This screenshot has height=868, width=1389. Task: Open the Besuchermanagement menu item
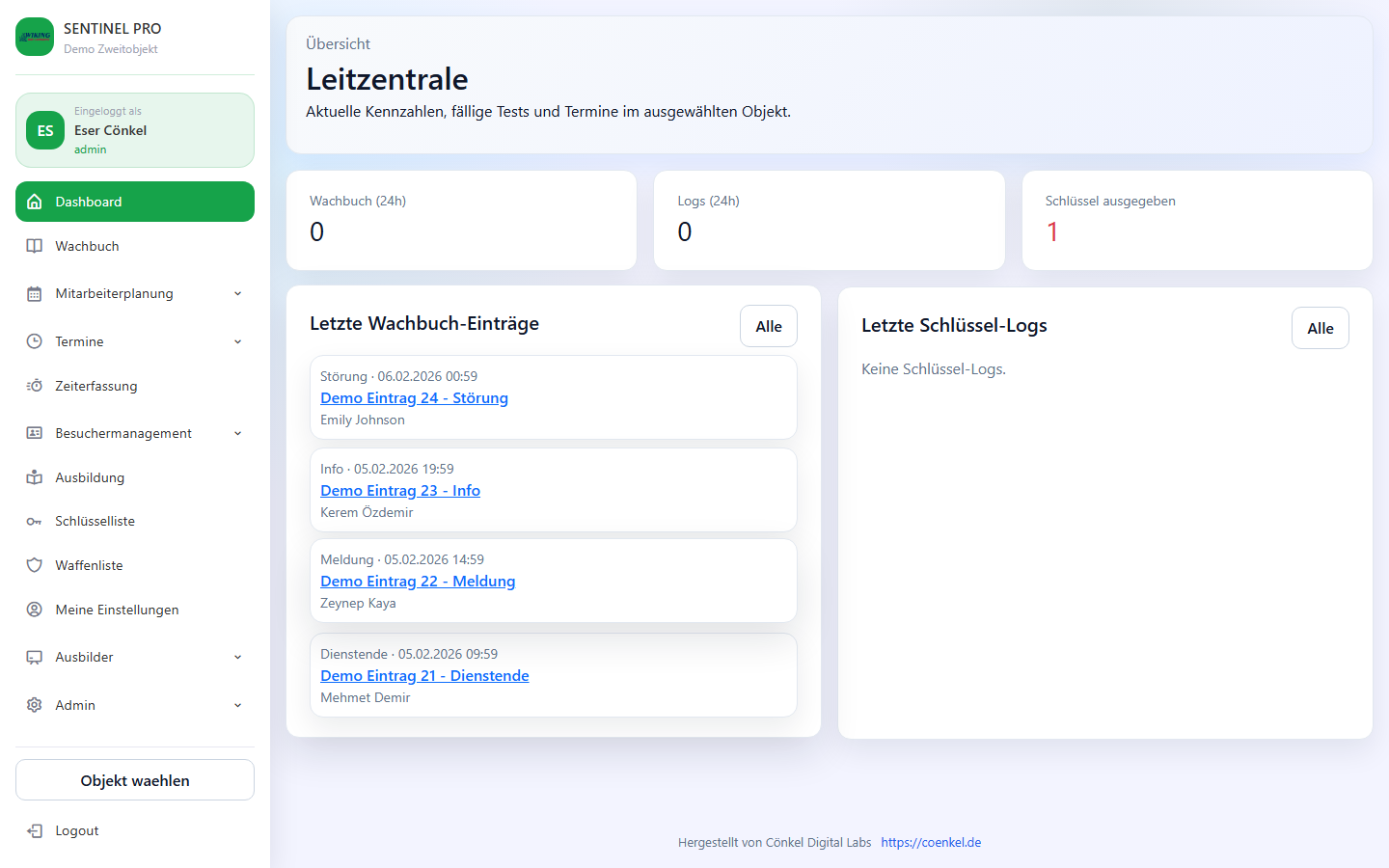click(125, 432)
